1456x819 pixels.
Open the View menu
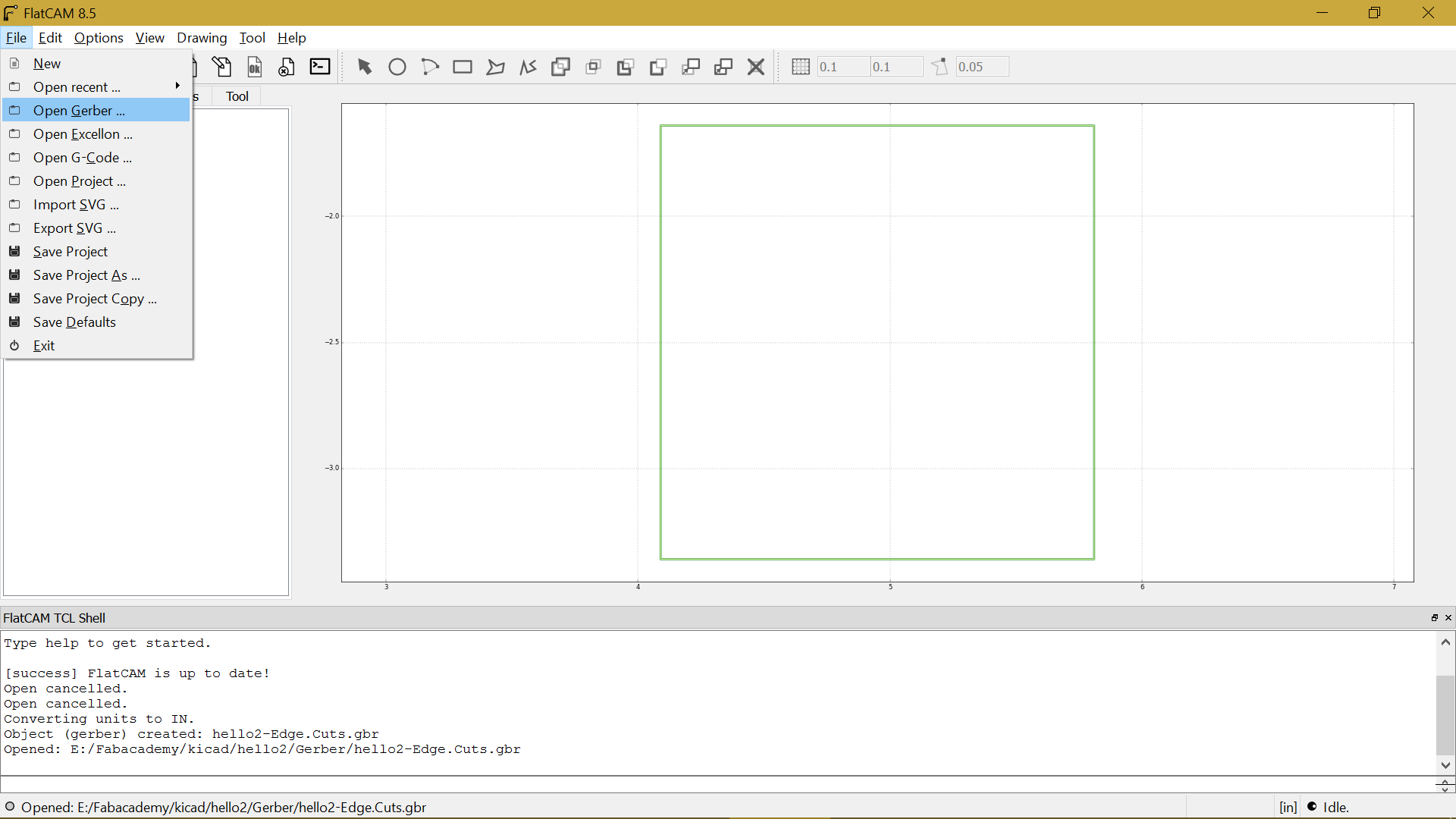(x=149, y=38)
